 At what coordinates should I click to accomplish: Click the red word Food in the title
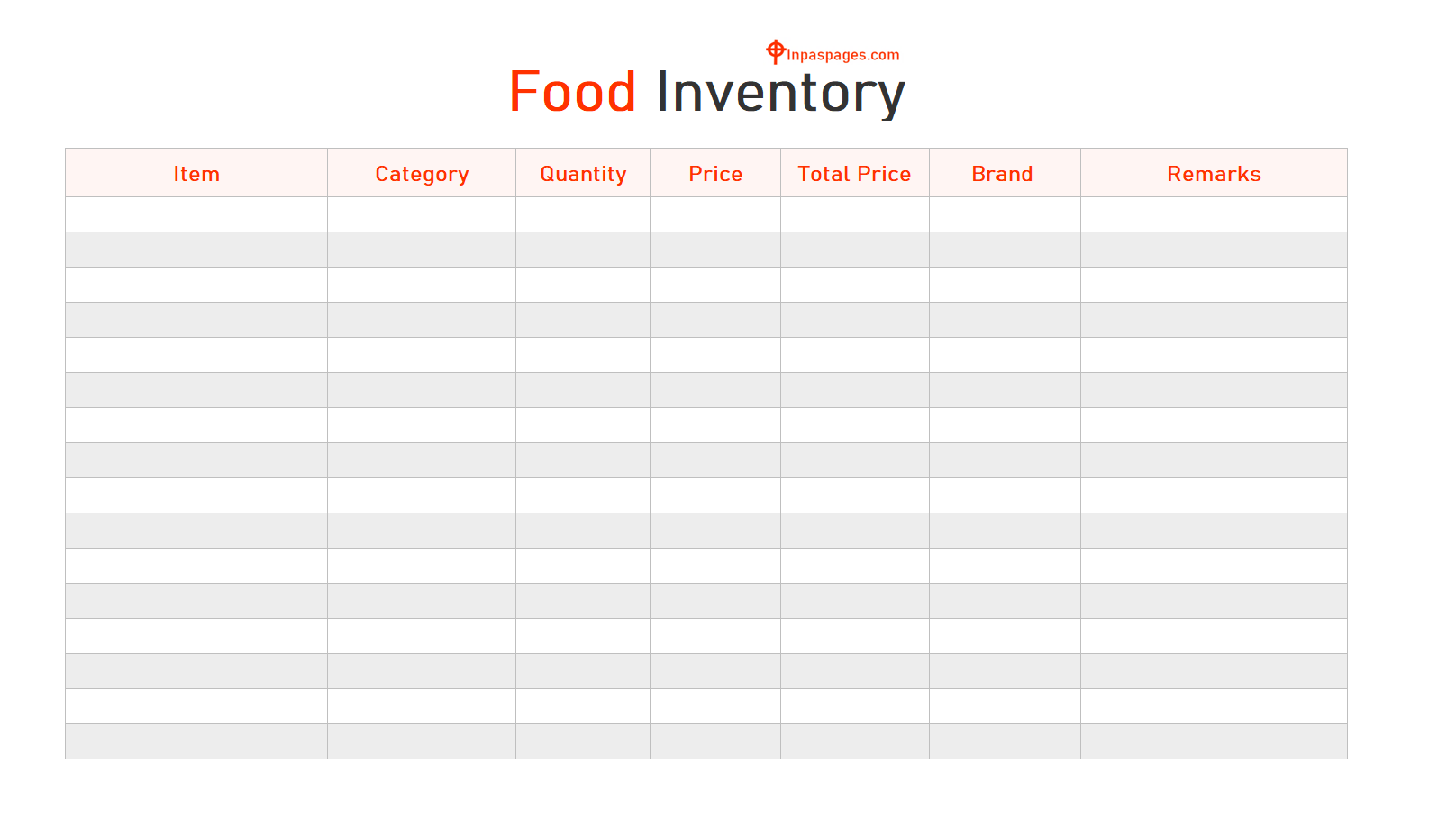pyautogui.click(x=572, y=92)
